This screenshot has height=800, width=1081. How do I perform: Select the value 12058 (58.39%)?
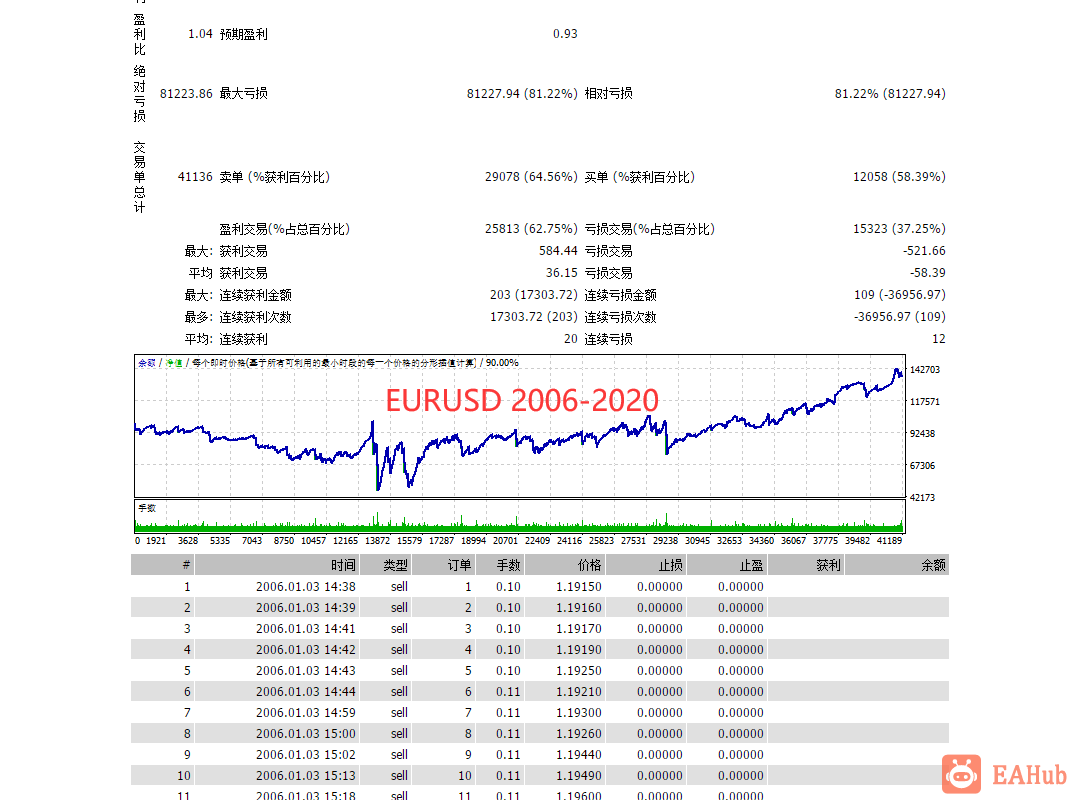click(x=899, y=177)
